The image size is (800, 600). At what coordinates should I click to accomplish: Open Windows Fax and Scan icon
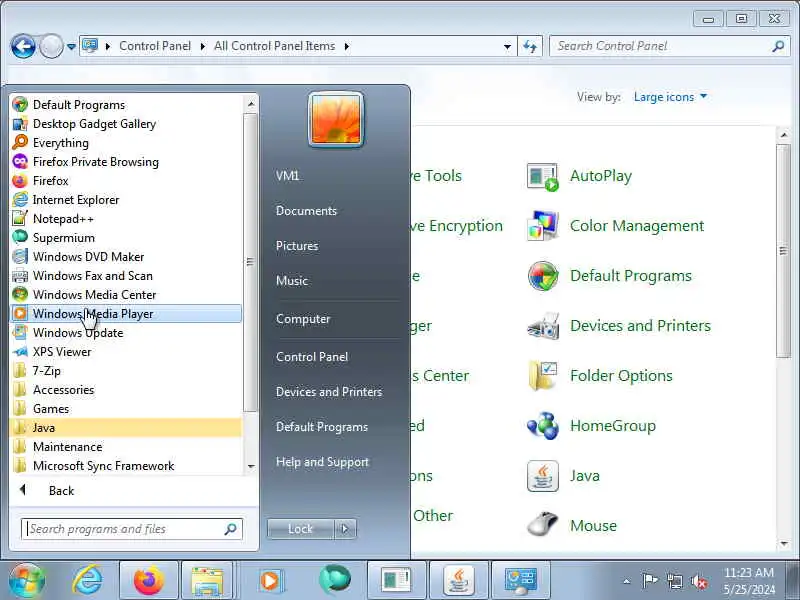click(20, 276)
